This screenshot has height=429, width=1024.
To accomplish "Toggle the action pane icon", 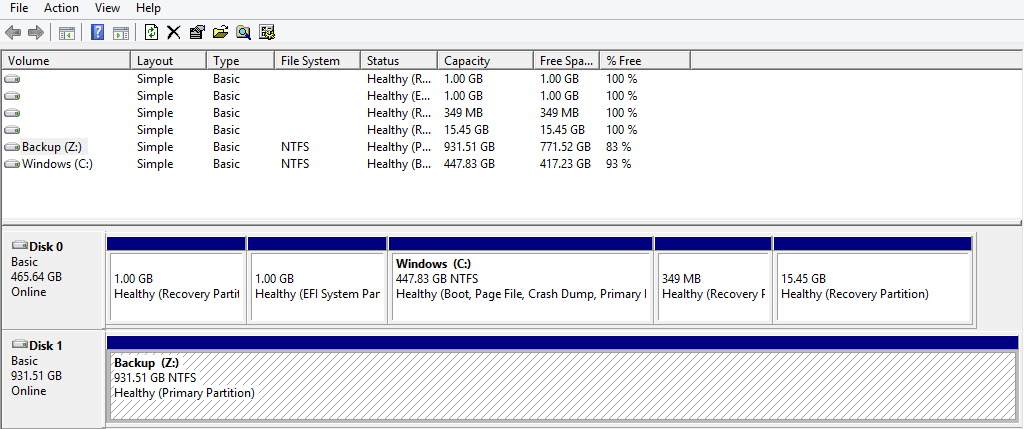I will coord(120,32).
